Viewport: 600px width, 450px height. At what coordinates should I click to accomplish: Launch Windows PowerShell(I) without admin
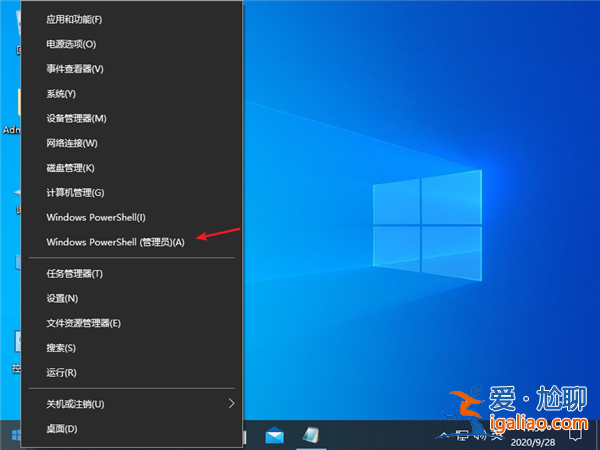click(131, 217)
